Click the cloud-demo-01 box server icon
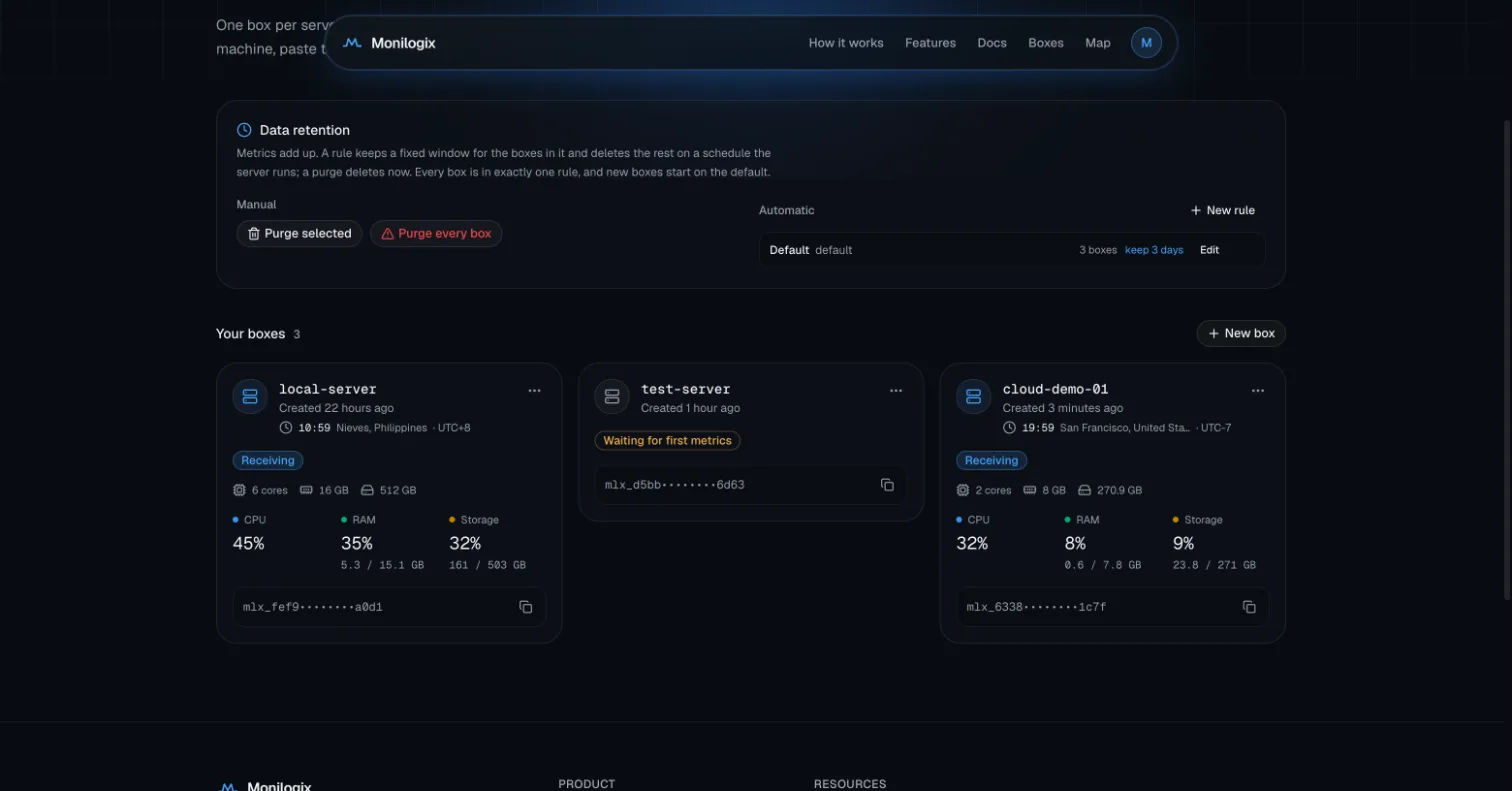Image resolution: width=1512 pixels, height=791 pixels. pyautogui.click(x=973, y=396)
